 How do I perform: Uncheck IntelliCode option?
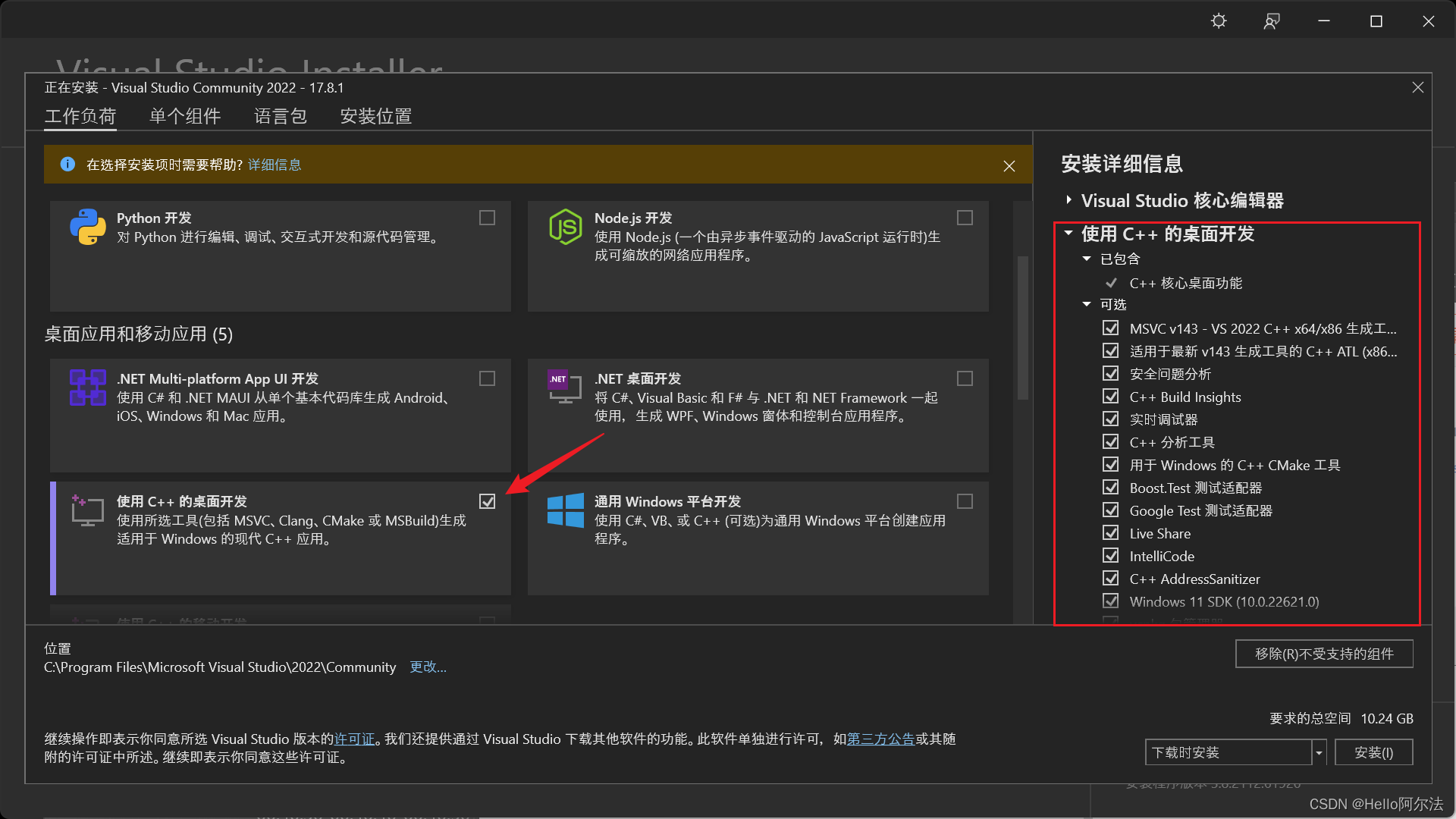[x=1111, y=556]
